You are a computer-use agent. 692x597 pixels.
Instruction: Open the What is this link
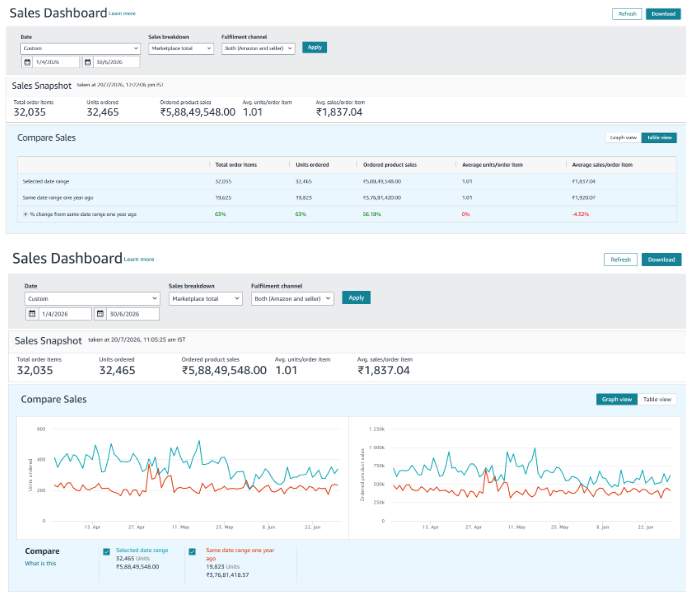40,563
